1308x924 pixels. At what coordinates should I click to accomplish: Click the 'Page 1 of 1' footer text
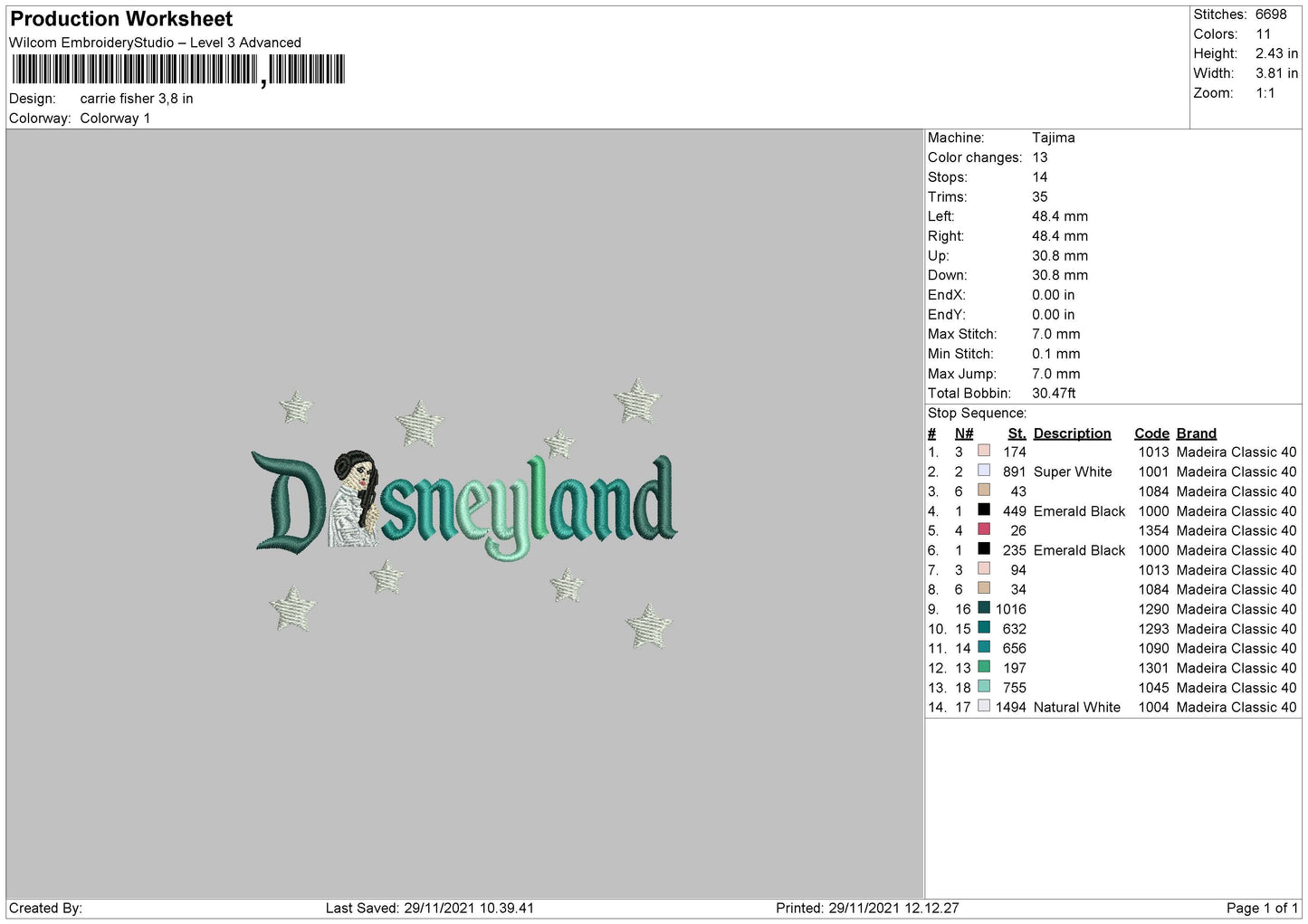(x=1262, y=908)
